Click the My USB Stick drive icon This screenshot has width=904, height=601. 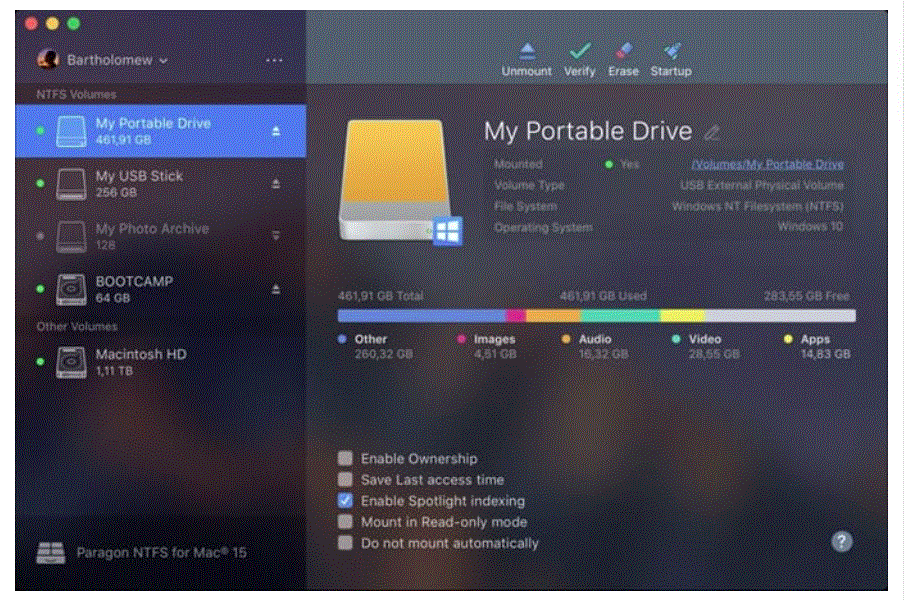coord(71,184)
